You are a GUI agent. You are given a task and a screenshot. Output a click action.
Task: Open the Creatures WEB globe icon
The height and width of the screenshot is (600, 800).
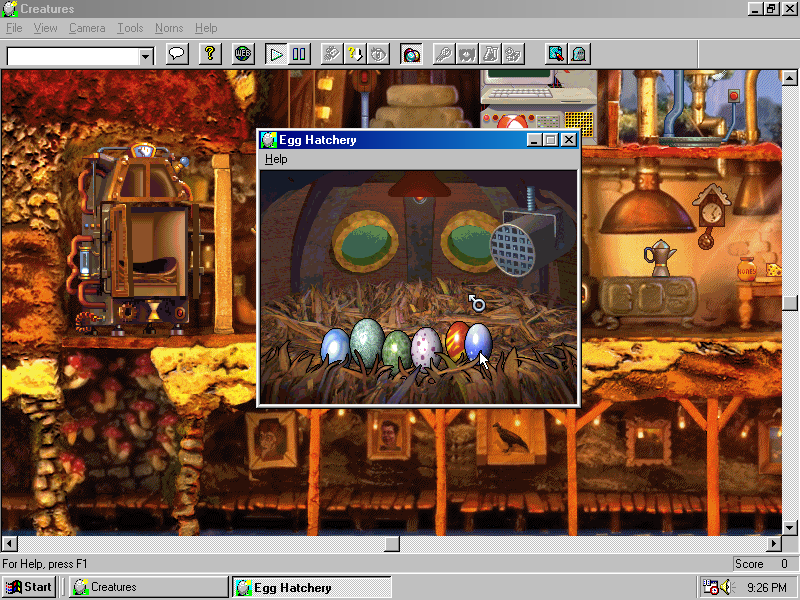(242, 54)
